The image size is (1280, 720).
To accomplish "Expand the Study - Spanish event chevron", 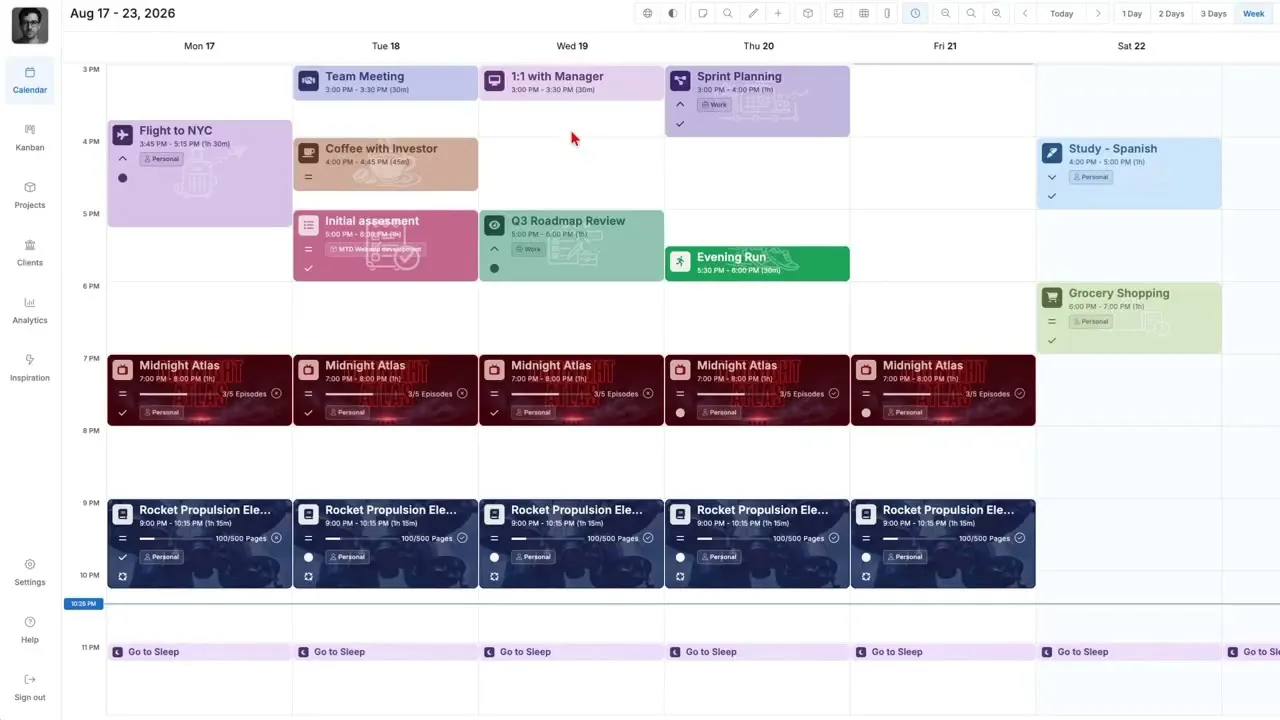I will pyautogui.click(x=1052, y=177).
